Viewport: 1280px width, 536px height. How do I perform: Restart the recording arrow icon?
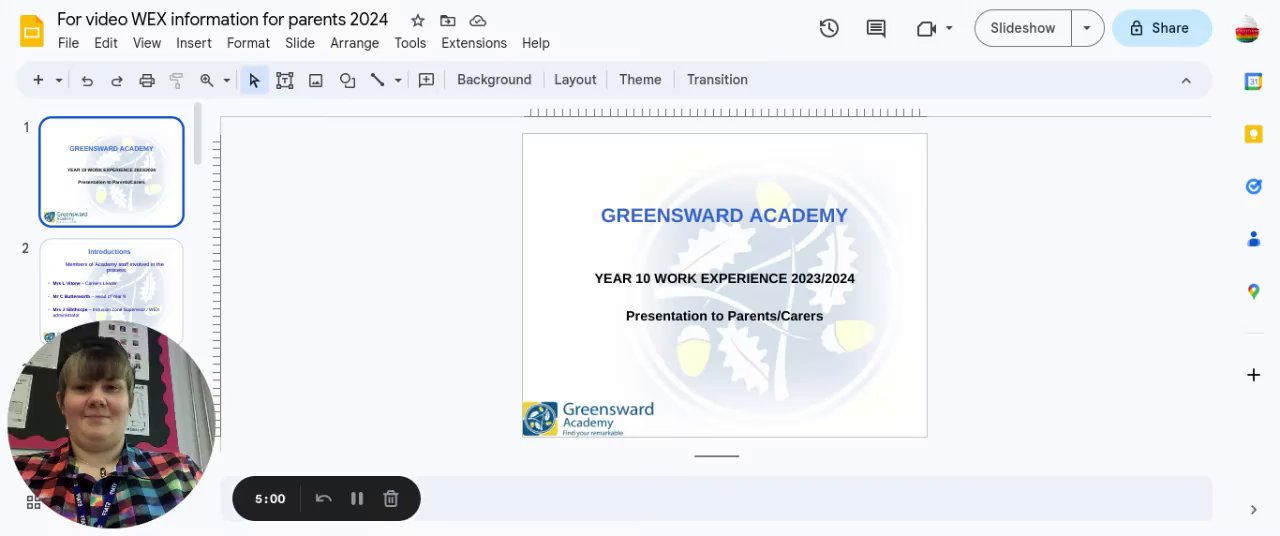(323, 498)
